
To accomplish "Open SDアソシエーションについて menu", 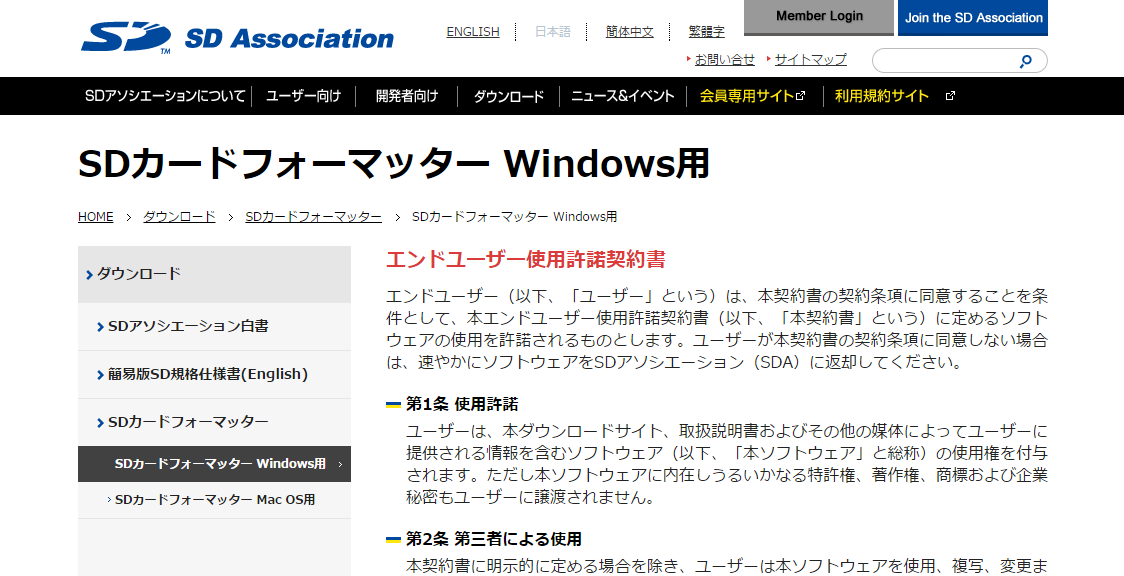I will click(x=165, y=96).
